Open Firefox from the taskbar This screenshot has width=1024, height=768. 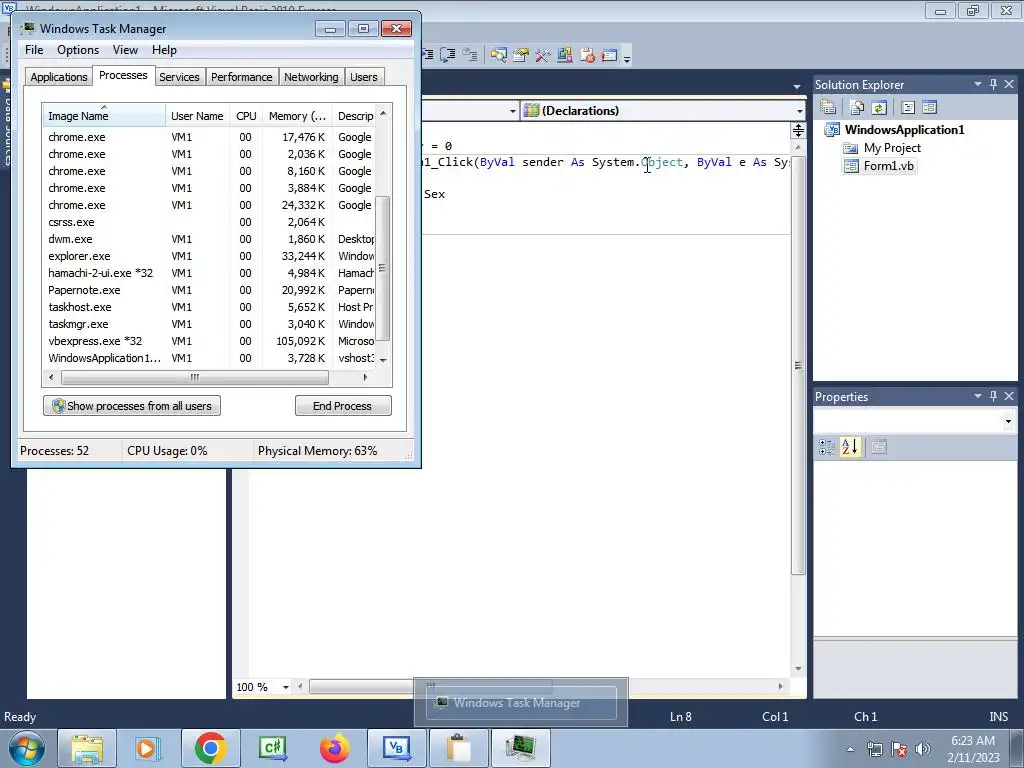click(334, 748)
